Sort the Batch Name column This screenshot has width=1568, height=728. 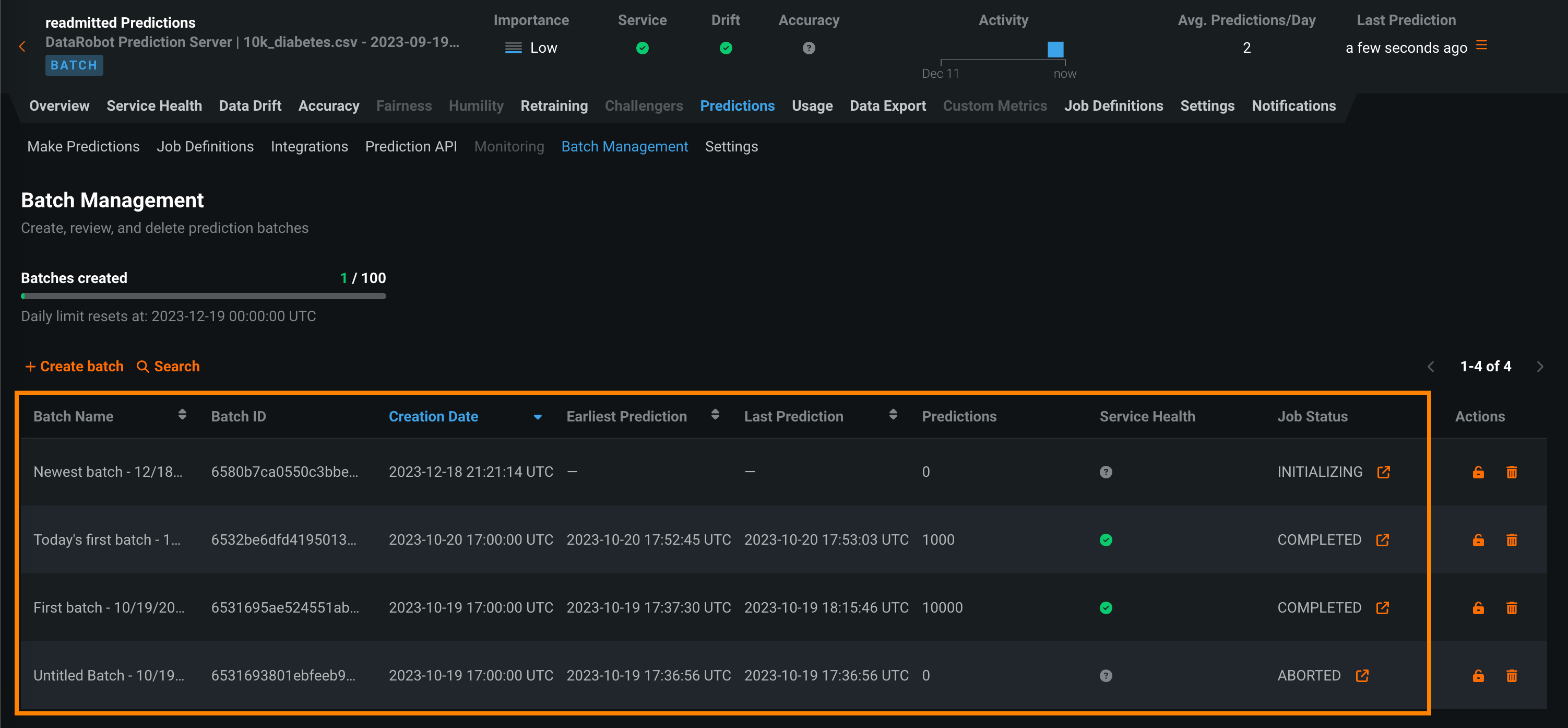pos(182,415)
